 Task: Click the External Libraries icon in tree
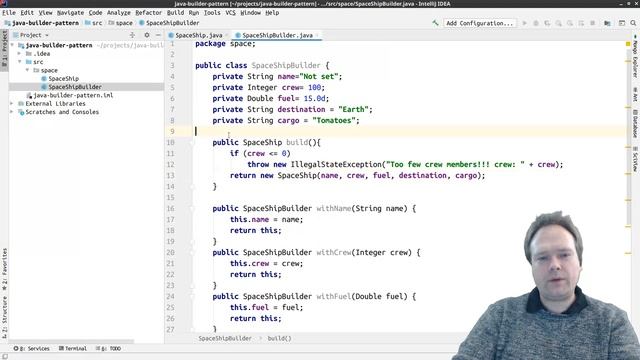(x=21, y=104)
